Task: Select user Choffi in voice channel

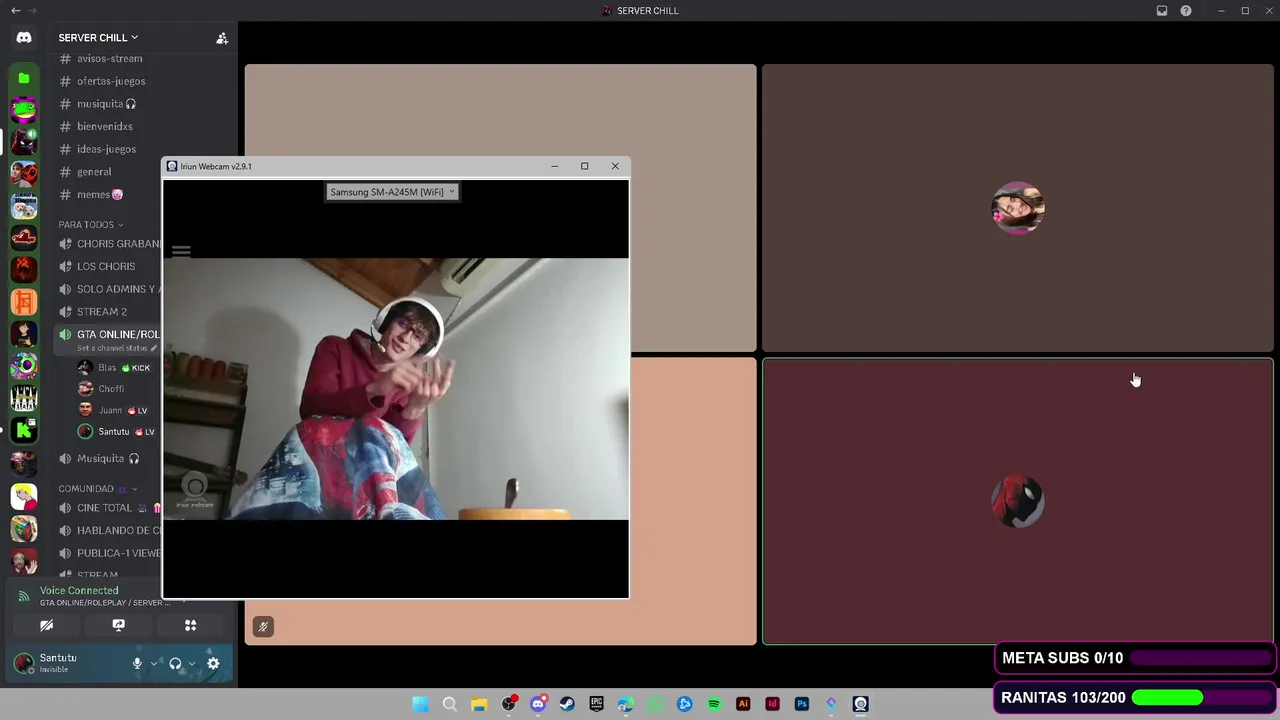Action: (x=110, y=389)
